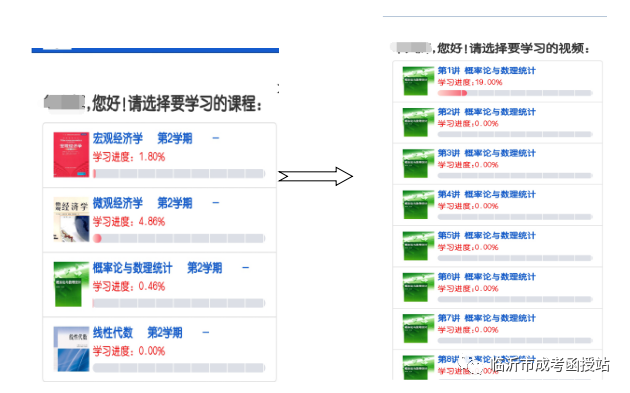Image resolution: width=630 pixels, height=393 pixels.
Task: Select the 宏观经济学 第2学期 course link
Action: point(143,138)
